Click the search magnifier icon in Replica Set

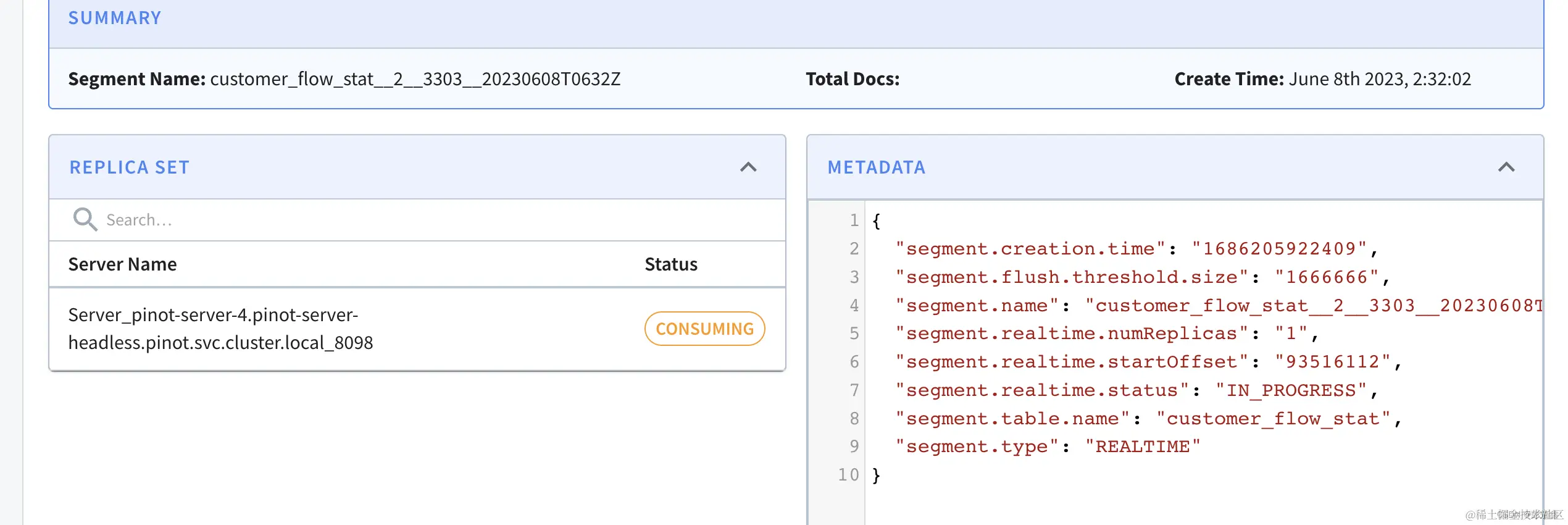(x=85, y=219)
